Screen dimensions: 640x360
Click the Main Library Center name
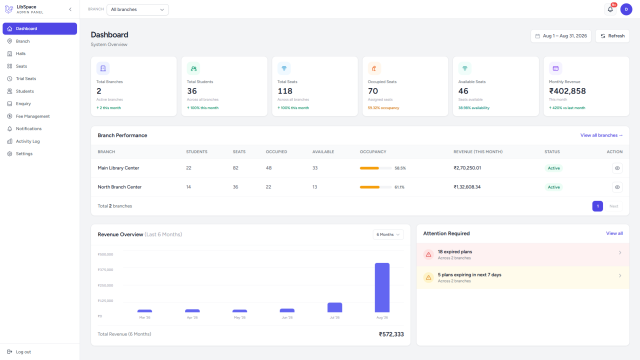click(118, 168)
